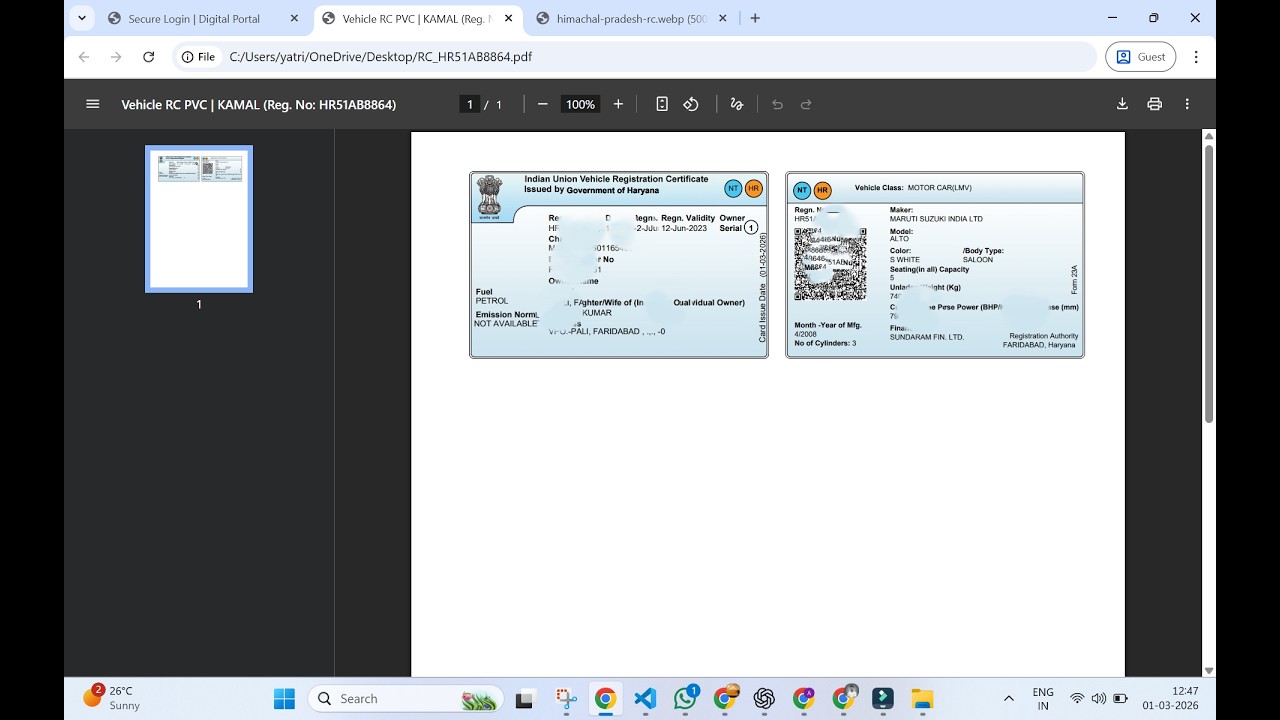Screen dimensions: 1280x720
Task: Open WhatsApp from taskbar
Action: (x=685, y=698)
